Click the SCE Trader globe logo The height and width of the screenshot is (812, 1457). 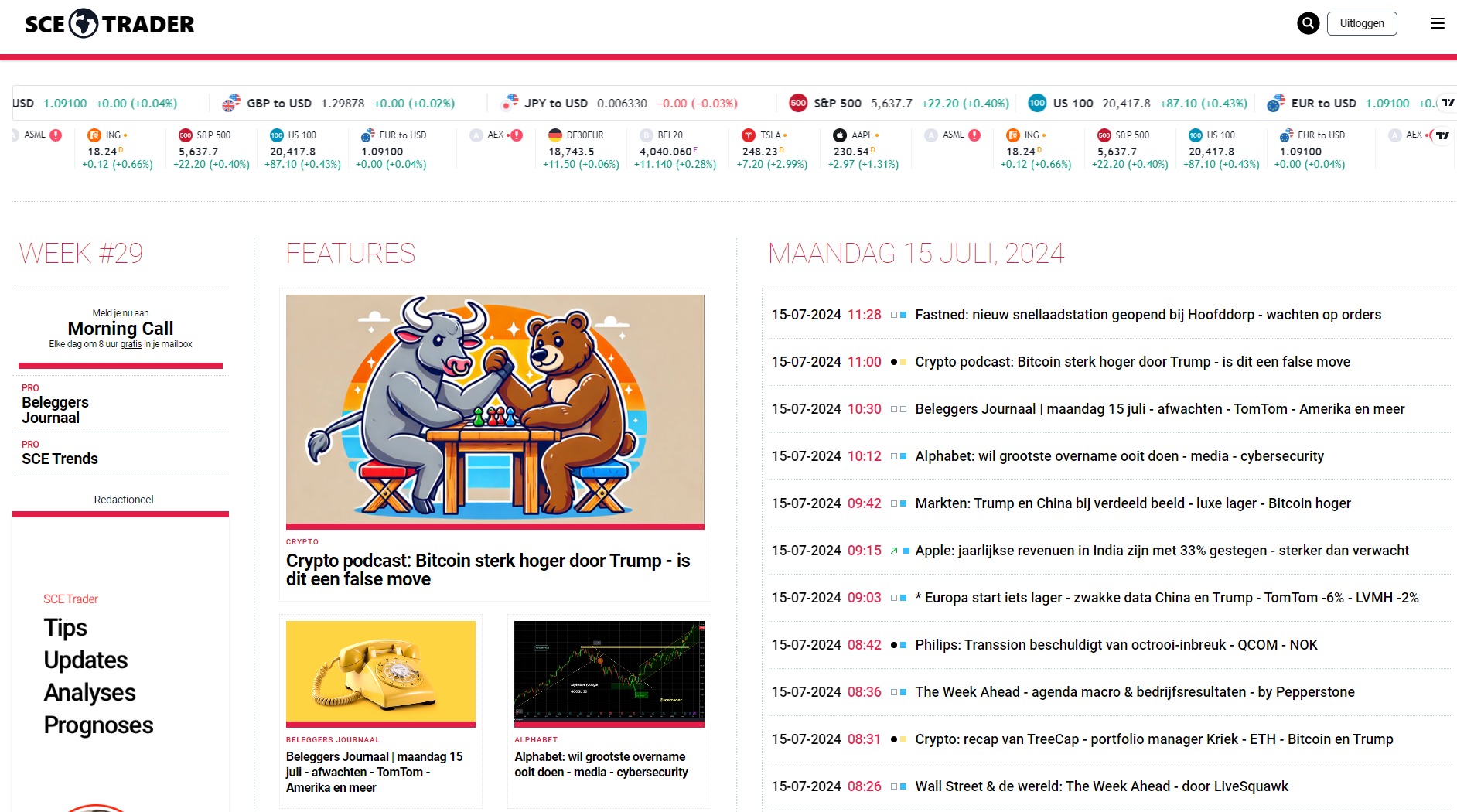84,23
